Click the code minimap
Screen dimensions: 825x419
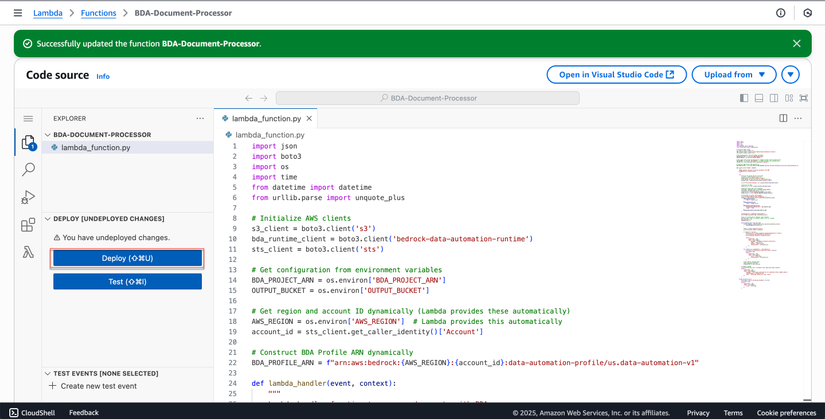[768, 213]
